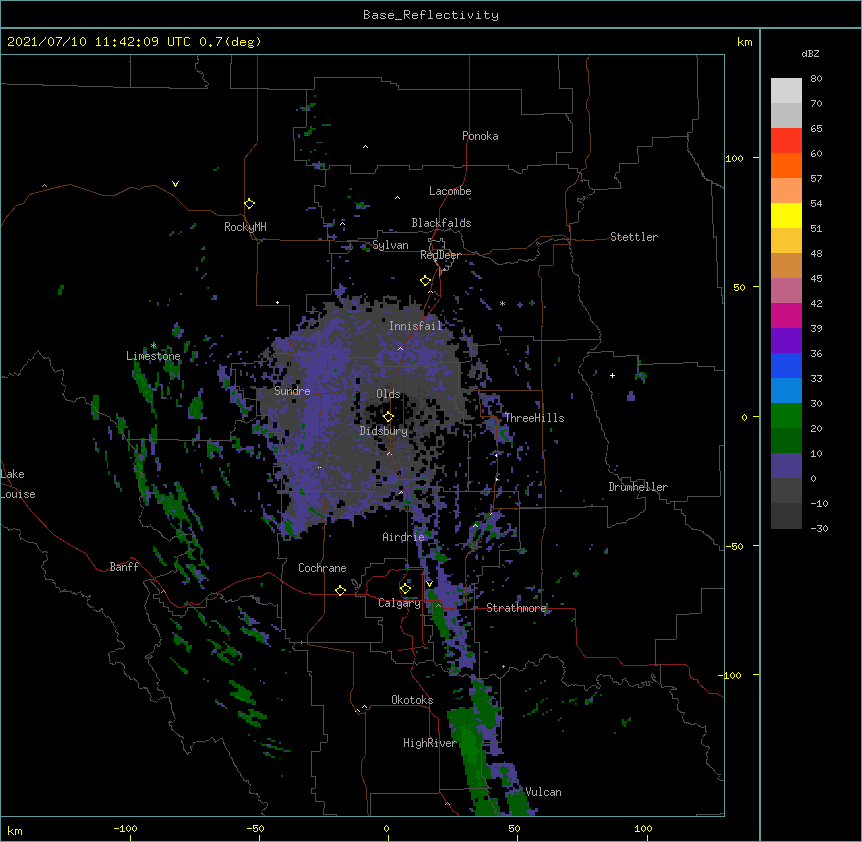
Task: Click the RockyMH label
Action: pos(245,227)
